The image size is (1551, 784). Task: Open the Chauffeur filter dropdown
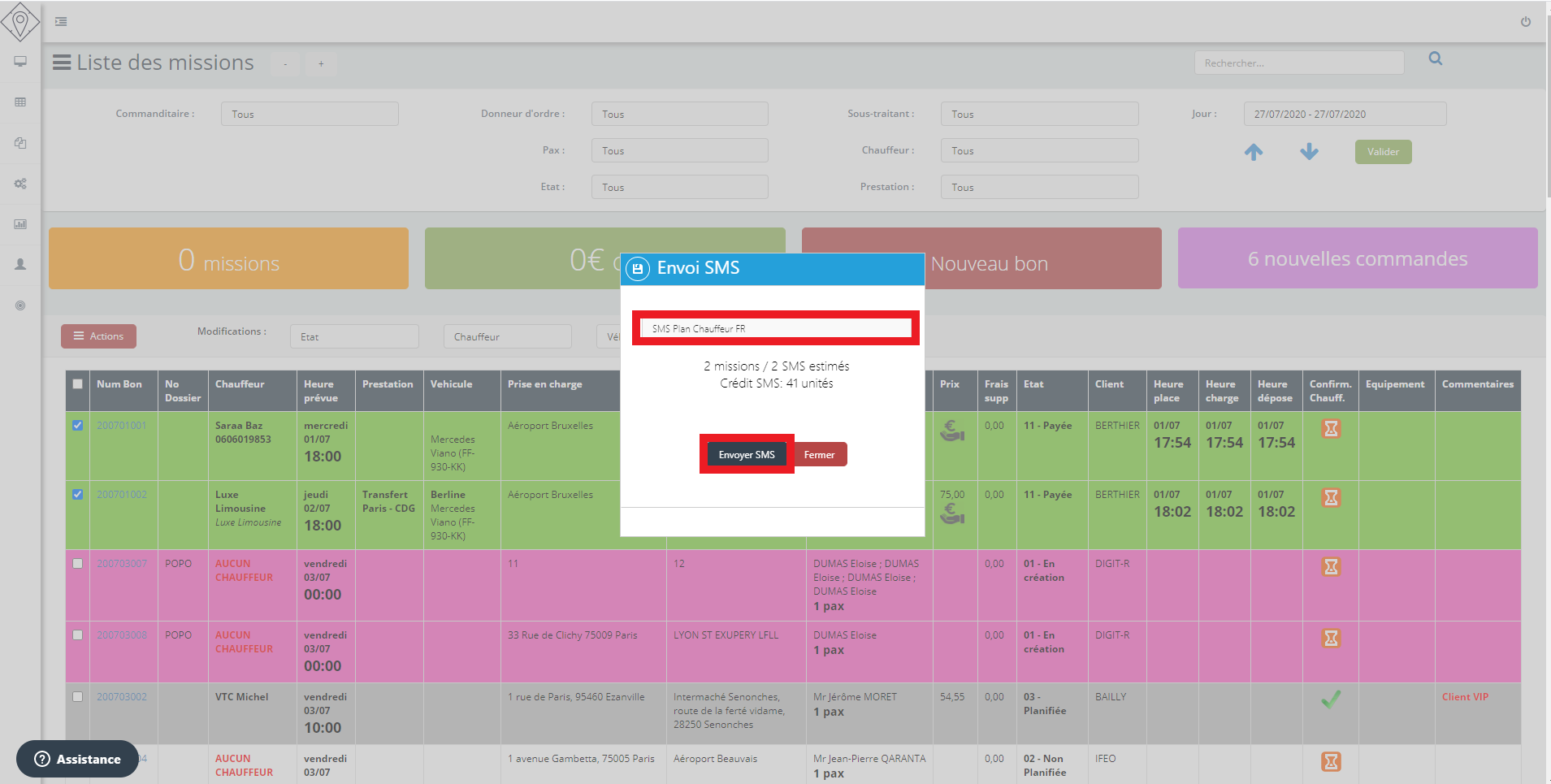pyautogui.click(x=1039, y=150)
